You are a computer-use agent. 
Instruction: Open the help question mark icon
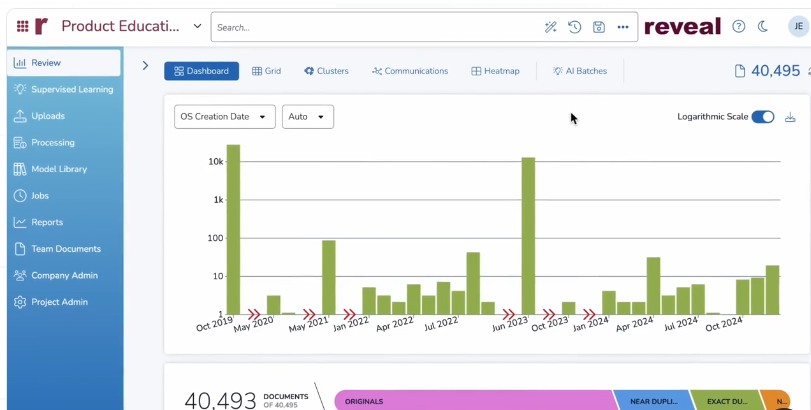coord(739,26)
